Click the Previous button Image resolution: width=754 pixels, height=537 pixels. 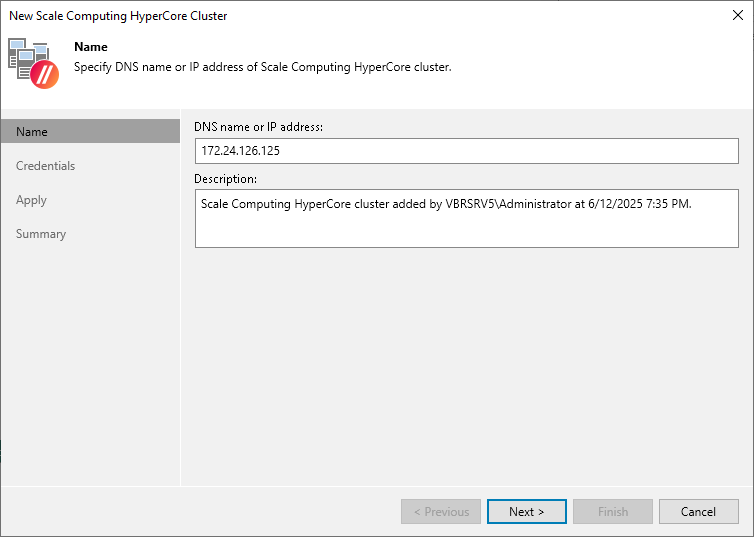tap(440, 512)
